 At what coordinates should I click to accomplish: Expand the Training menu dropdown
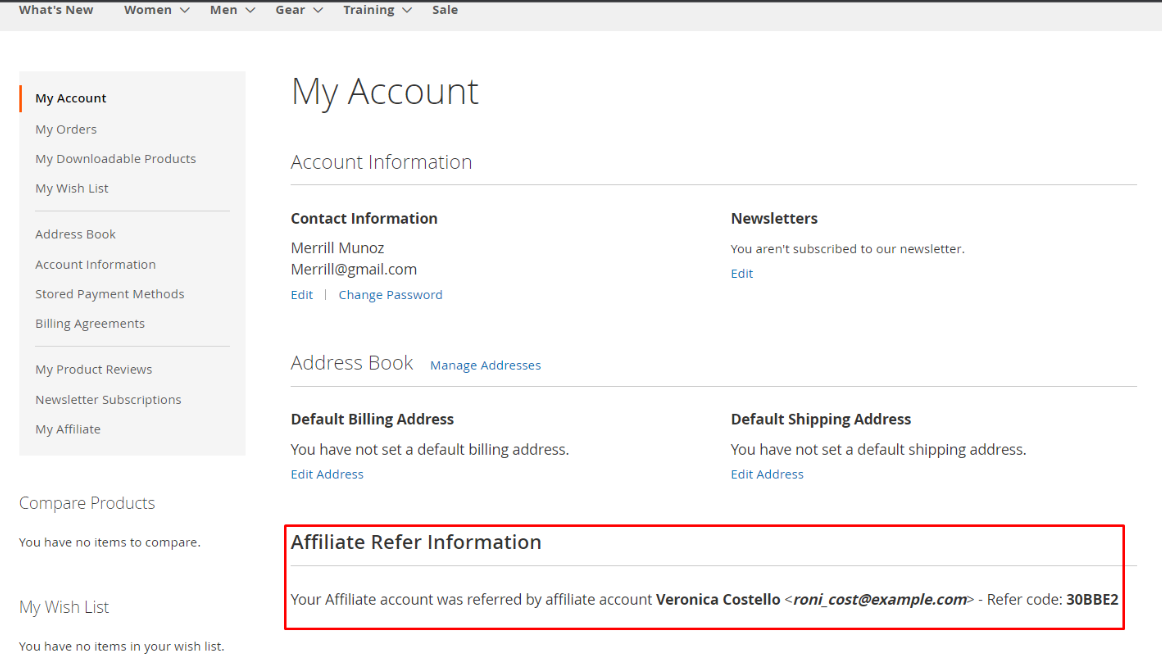(377, 10)
